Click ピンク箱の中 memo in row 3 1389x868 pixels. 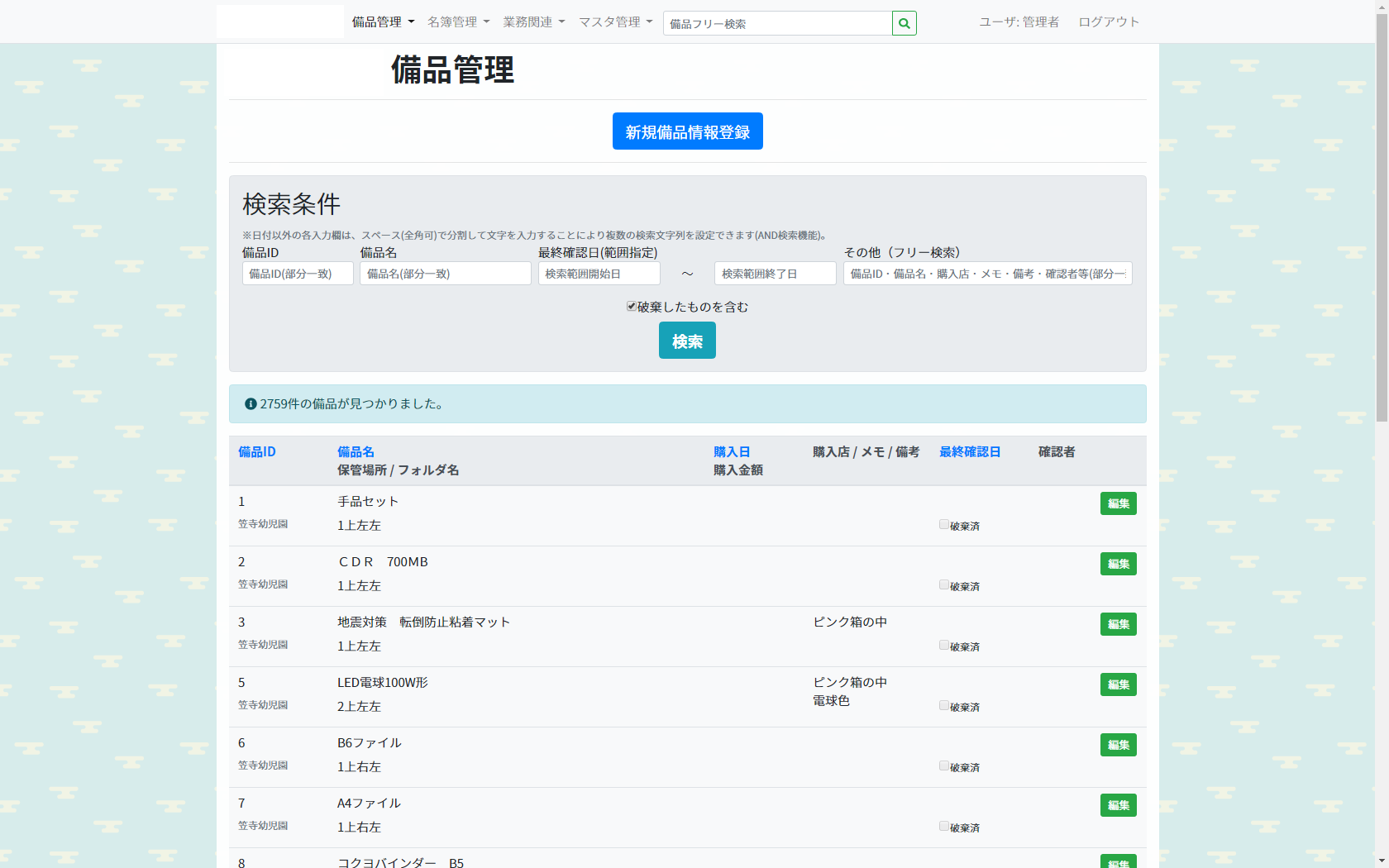[850, 622]
